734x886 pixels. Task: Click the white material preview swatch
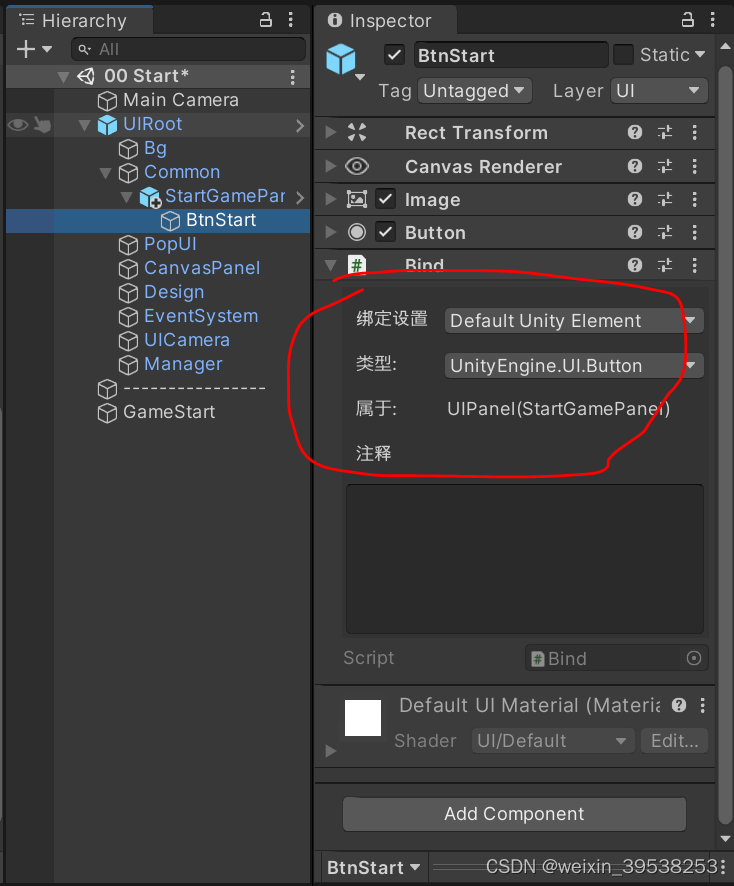363,718
